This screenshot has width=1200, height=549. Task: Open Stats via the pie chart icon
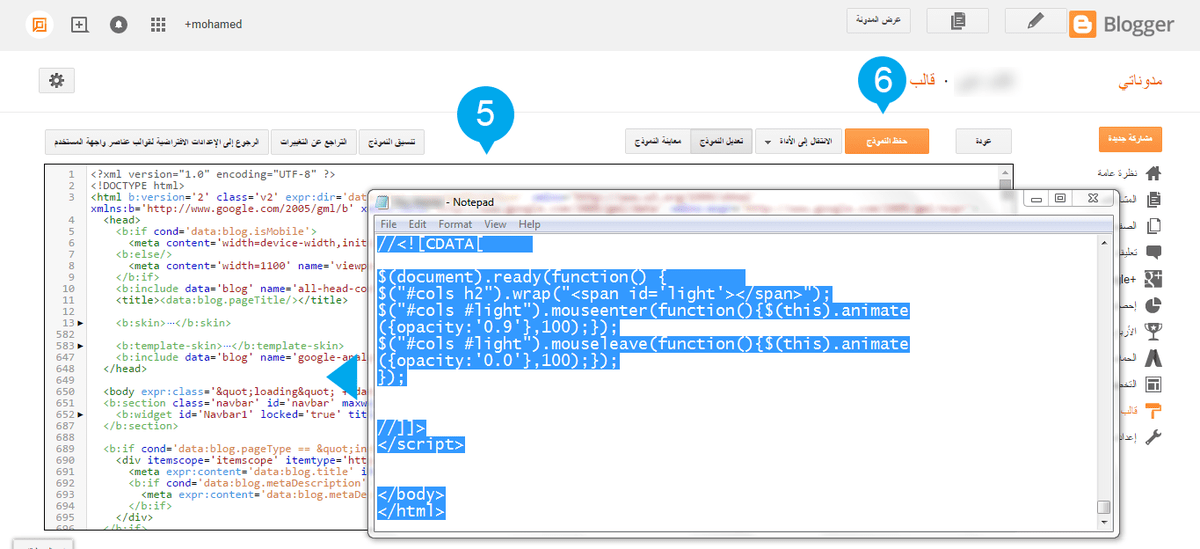(x=1153, y=305)
